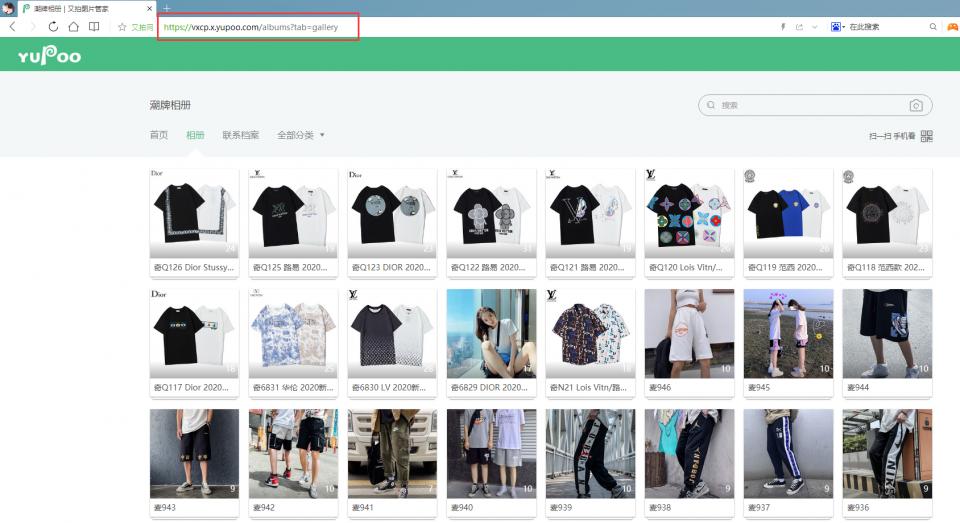Expand the address bar dropdown chevron
Image resolution: width=960 pixels, height=523 pixels.
[x=815, y=27]
